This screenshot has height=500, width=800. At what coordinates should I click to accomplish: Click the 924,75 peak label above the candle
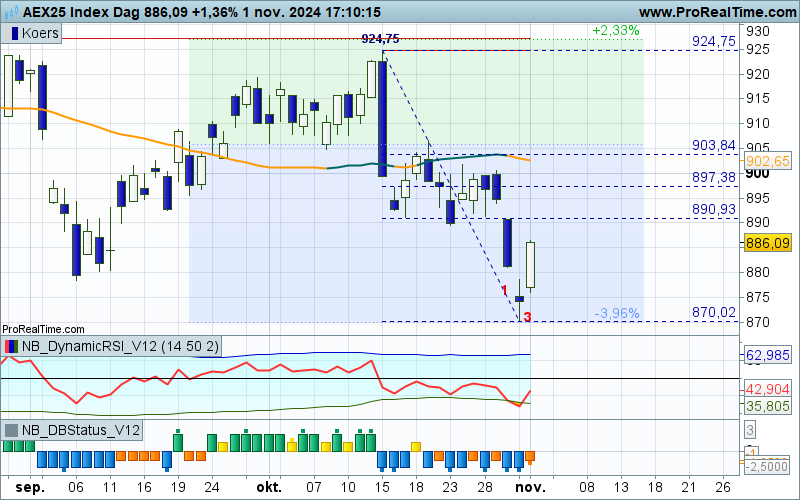click(x=381, y=39)
